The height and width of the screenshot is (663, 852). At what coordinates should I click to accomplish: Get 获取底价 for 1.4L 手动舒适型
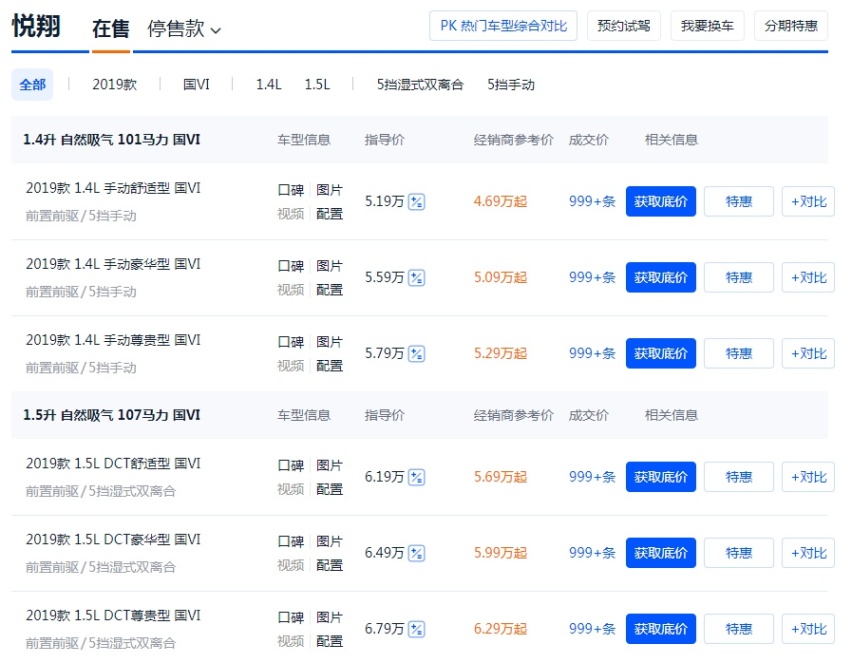point(661,202)
